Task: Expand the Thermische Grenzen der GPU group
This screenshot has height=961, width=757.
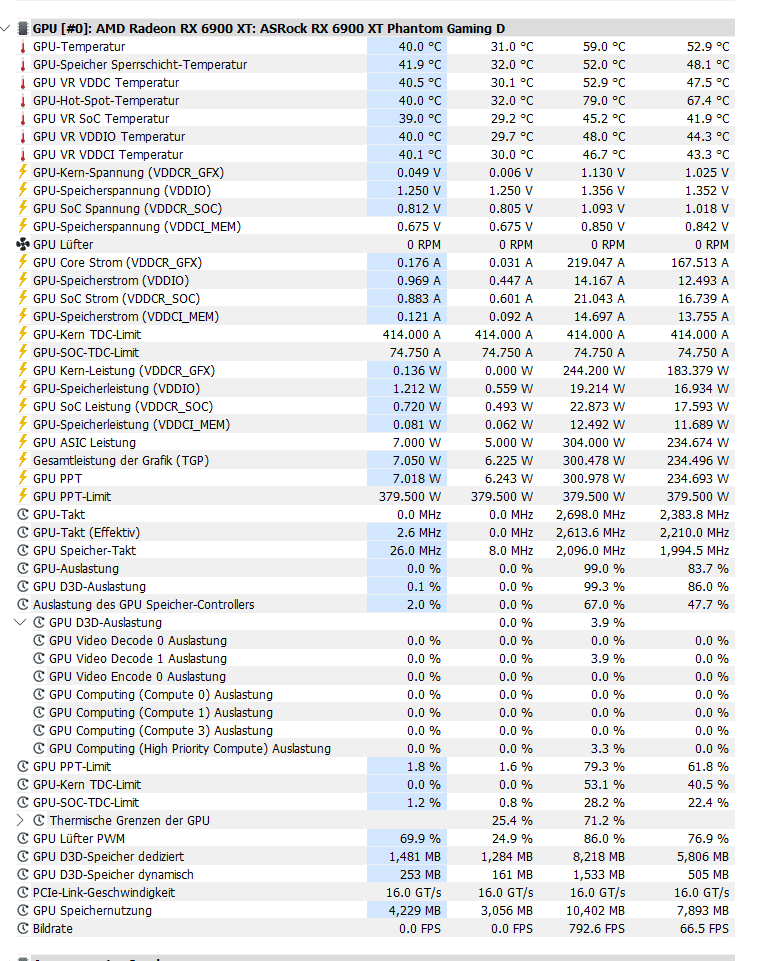Action: coord(20,820)
